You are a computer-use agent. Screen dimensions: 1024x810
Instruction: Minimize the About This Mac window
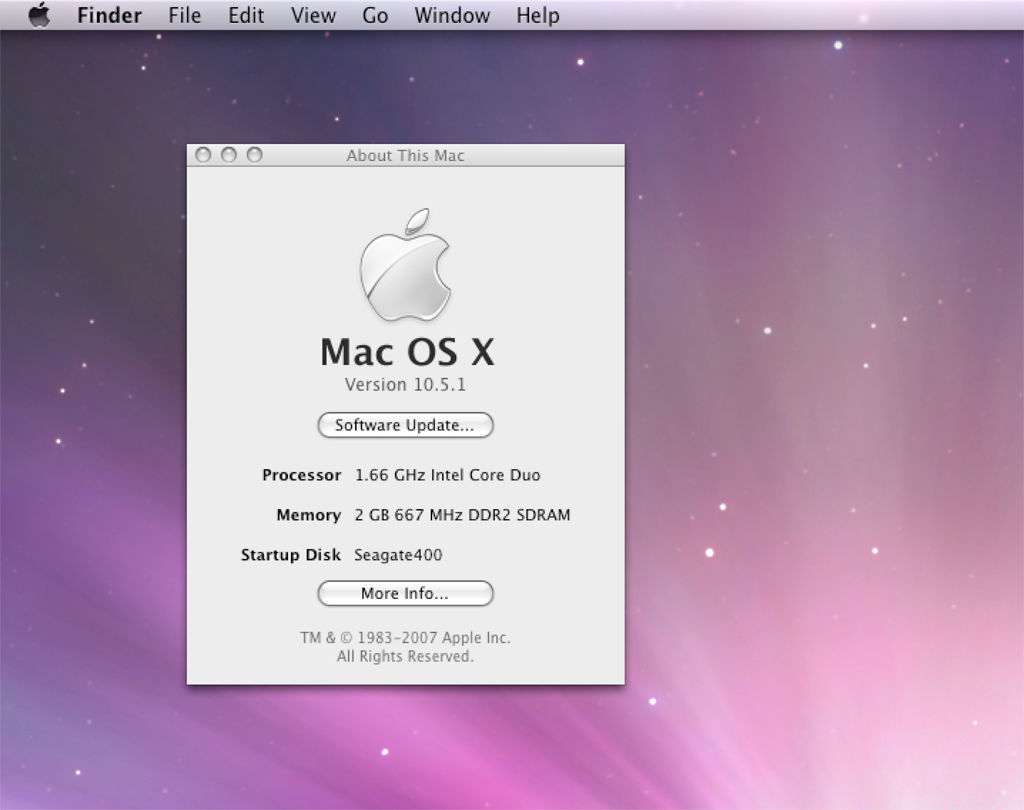pyautogui.click(x=229, y=155)
